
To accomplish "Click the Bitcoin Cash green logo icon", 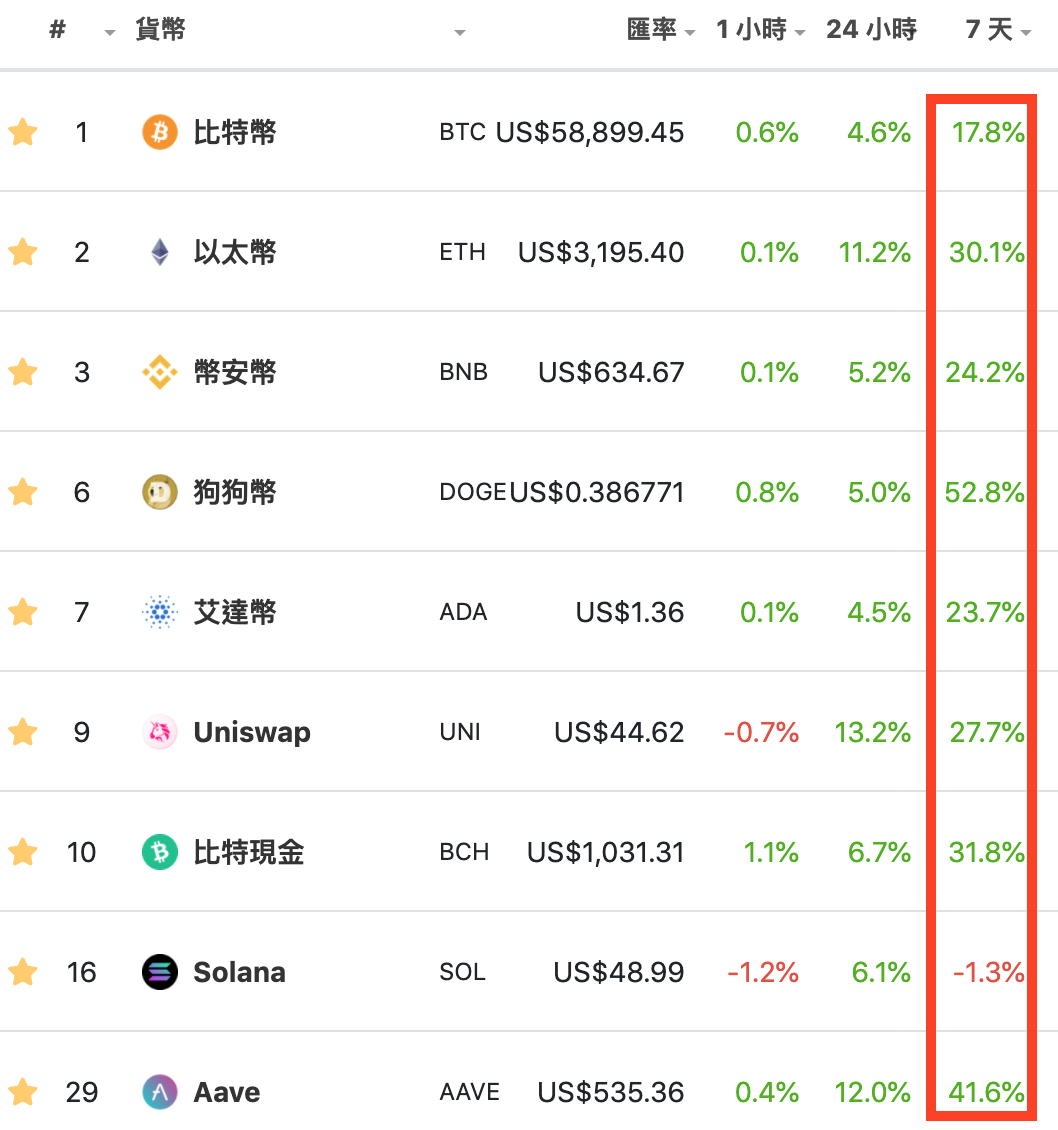I will click(160, 852).
